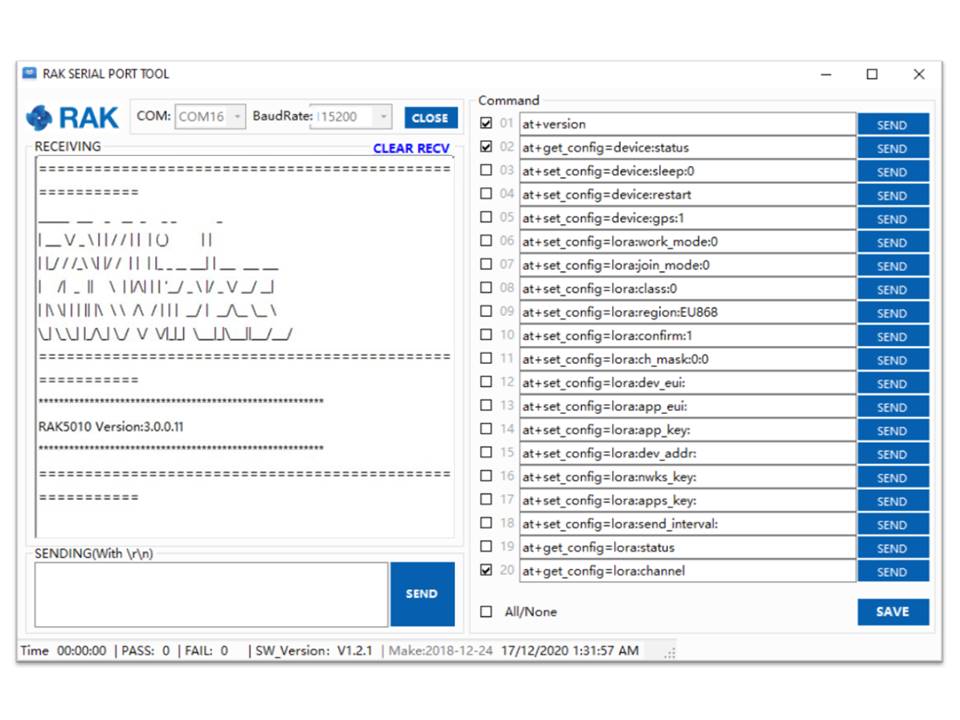960x720 pixels.
Task: Edit the lora:region:EU868 command field
Action: (688, 312)
